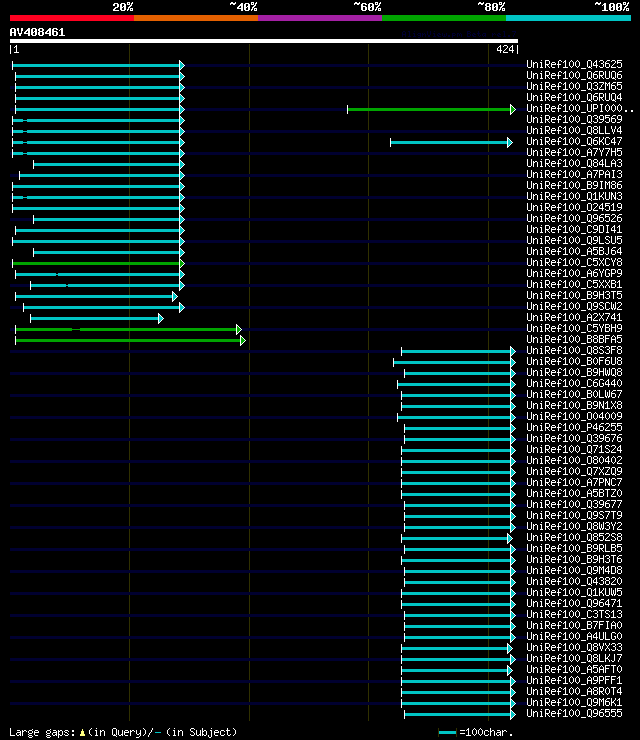640x740 pixels.
Task: Click the green alignment bar in the UniRef100_C5YBH9 row
Action: tap(128, 329)
